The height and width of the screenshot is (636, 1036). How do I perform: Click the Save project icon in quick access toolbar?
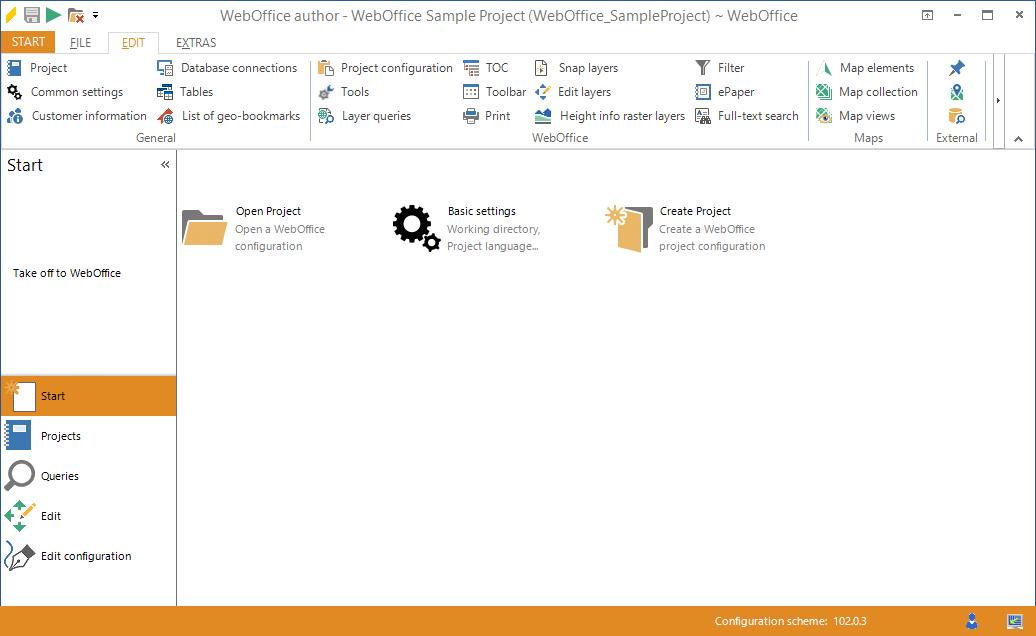[30, 15]
